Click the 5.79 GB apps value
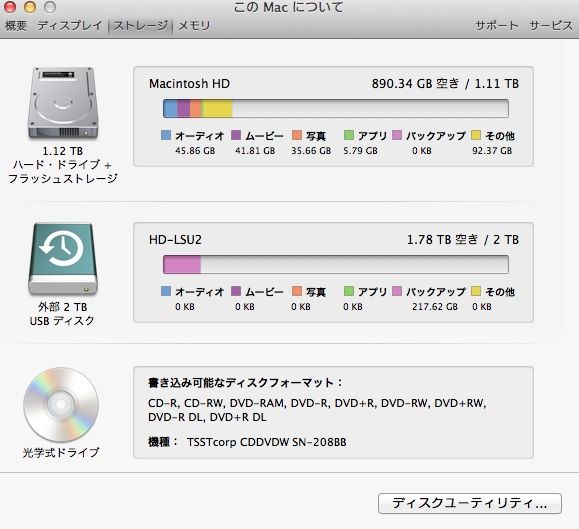 coord(360,151)
